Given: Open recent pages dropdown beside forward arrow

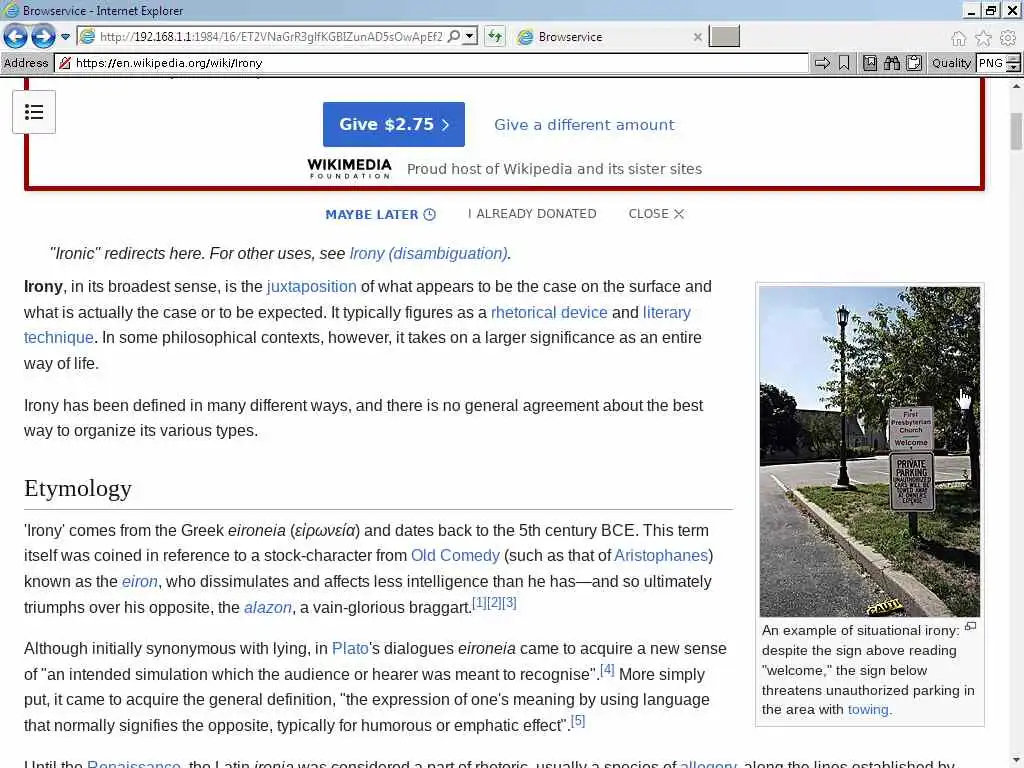Looking at the screenshot, I should coord(65,37).
